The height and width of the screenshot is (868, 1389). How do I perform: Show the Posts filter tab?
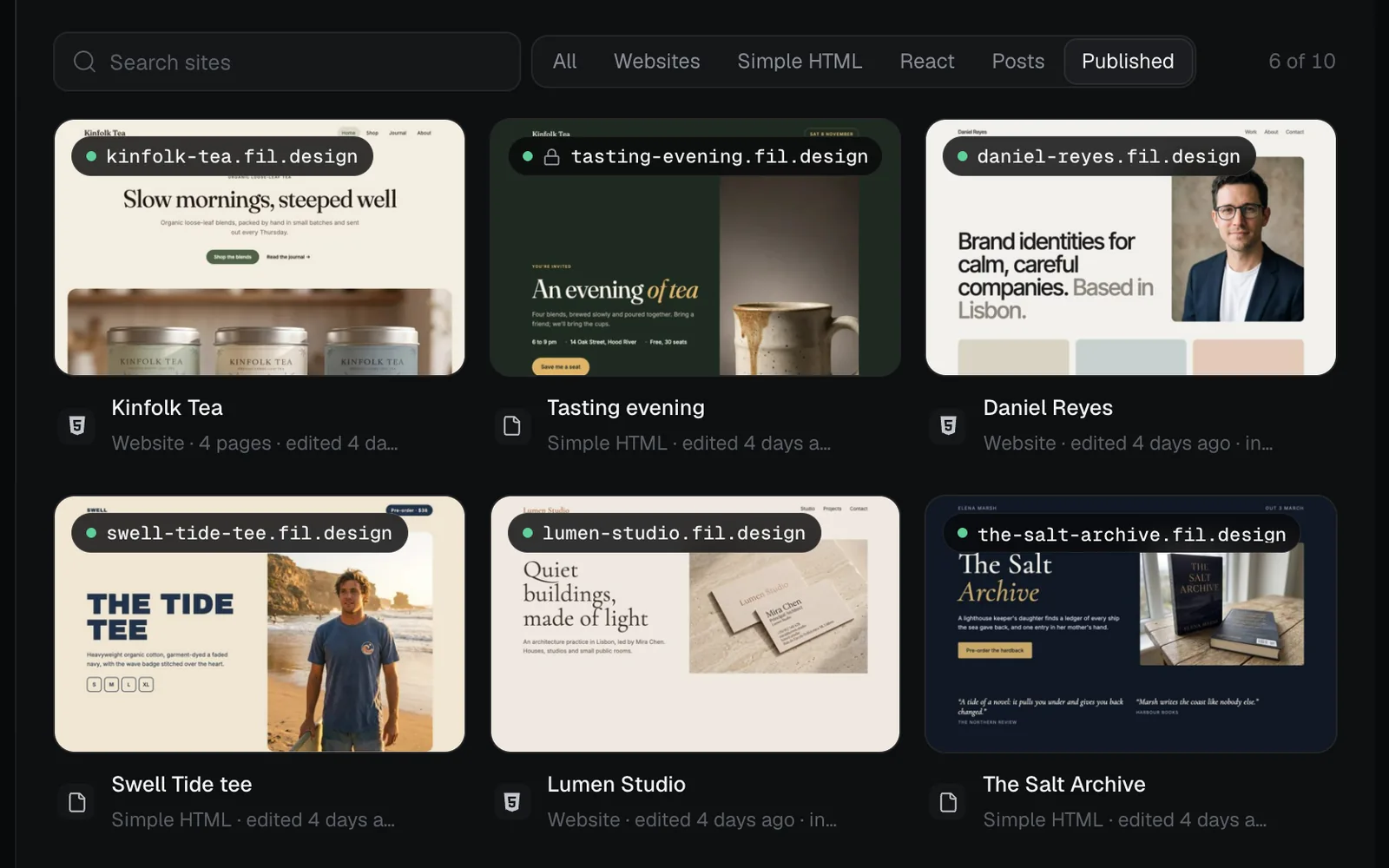click(1017, 62)
